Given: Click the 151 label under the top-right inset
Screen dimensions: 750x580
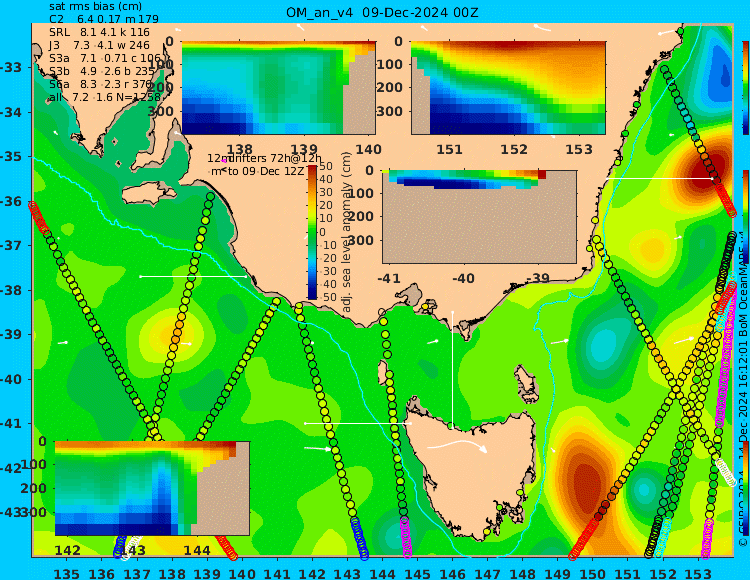Looking at the screenshot, I should 450,149.
